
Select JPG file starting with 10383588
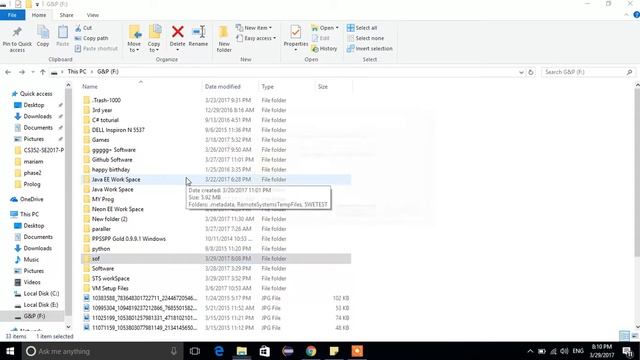point(144,298)
